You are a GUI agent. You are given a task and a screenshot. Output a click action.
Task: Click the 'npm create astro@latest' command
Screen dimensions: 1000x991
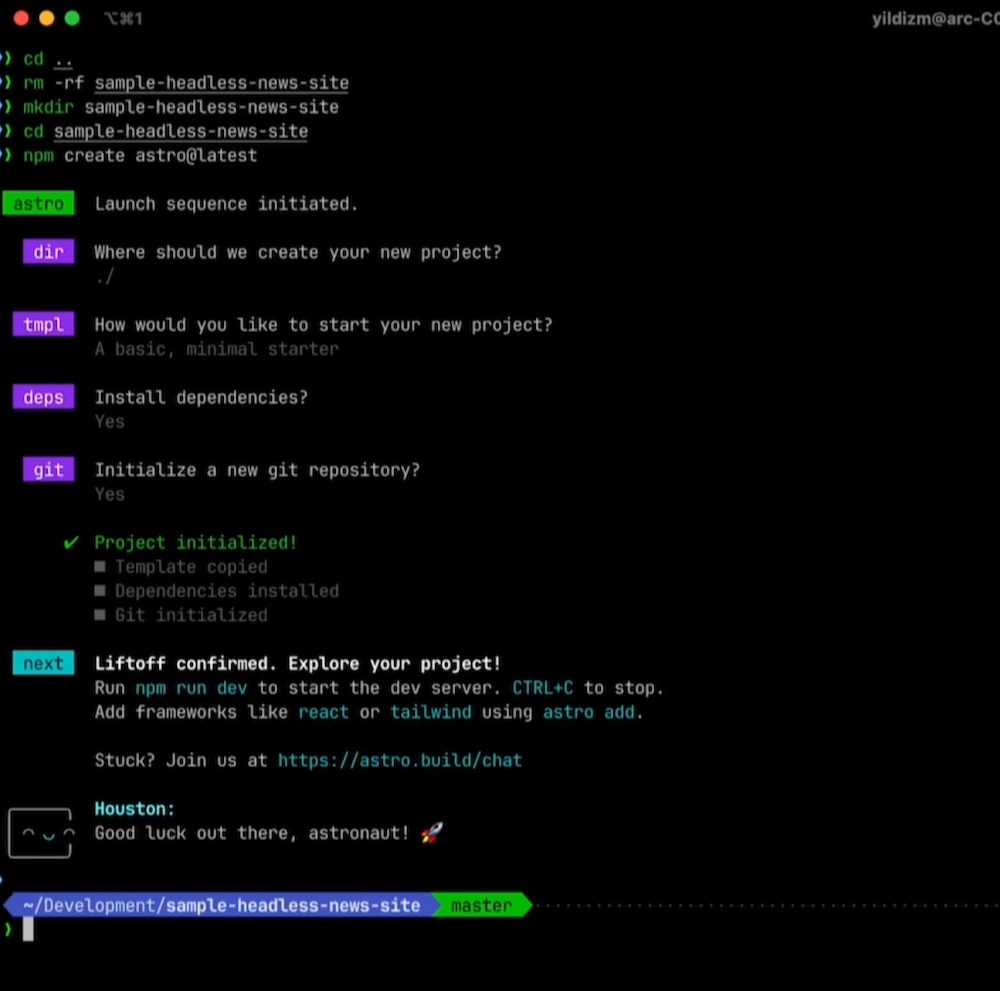(x=140, y=156)
